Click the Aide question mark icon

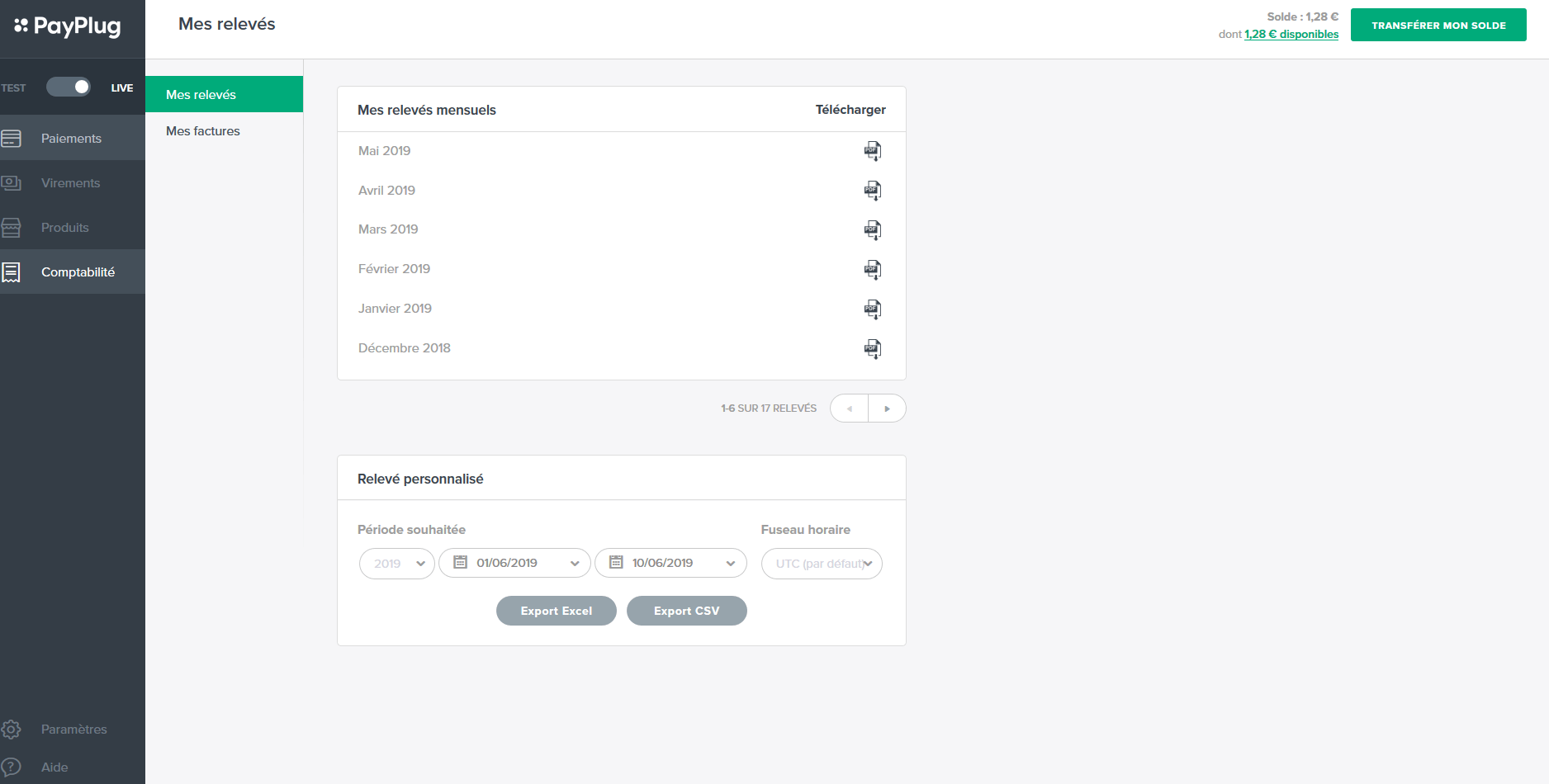[x=12, y=767]
